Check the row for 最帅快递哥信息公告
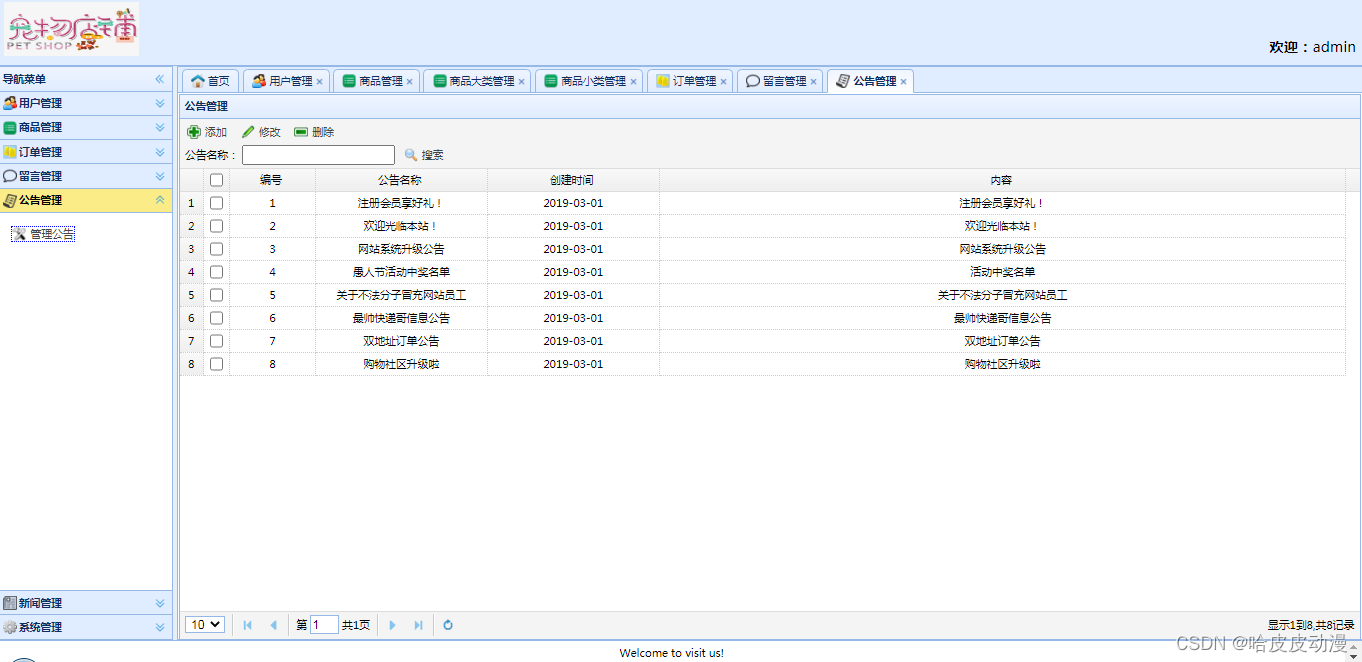The width and height of the screenshot is (1362, 662). click(216, 318)
